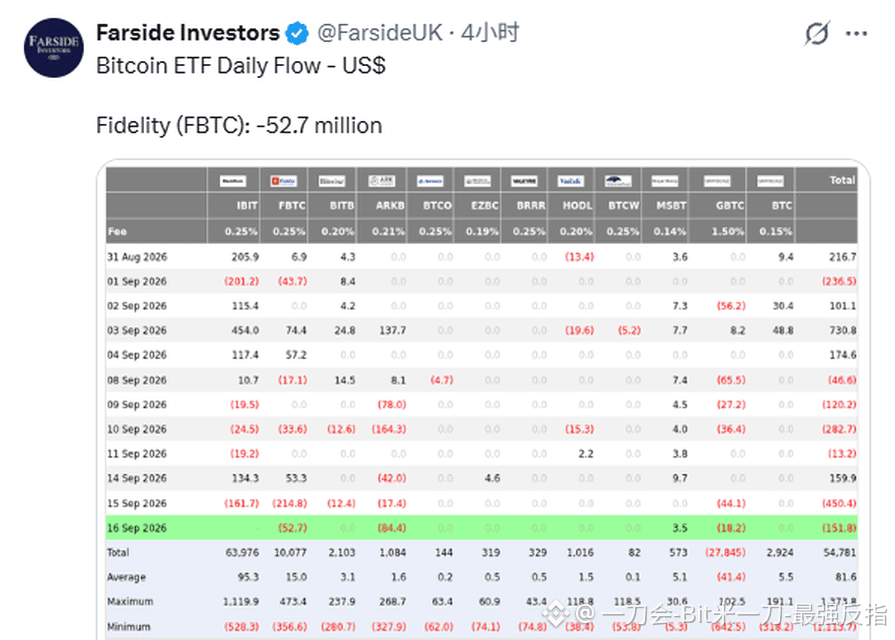Screen dimensions: 895x640
Task: Click the 4小时 post timestamp
Action: (490, 33)
